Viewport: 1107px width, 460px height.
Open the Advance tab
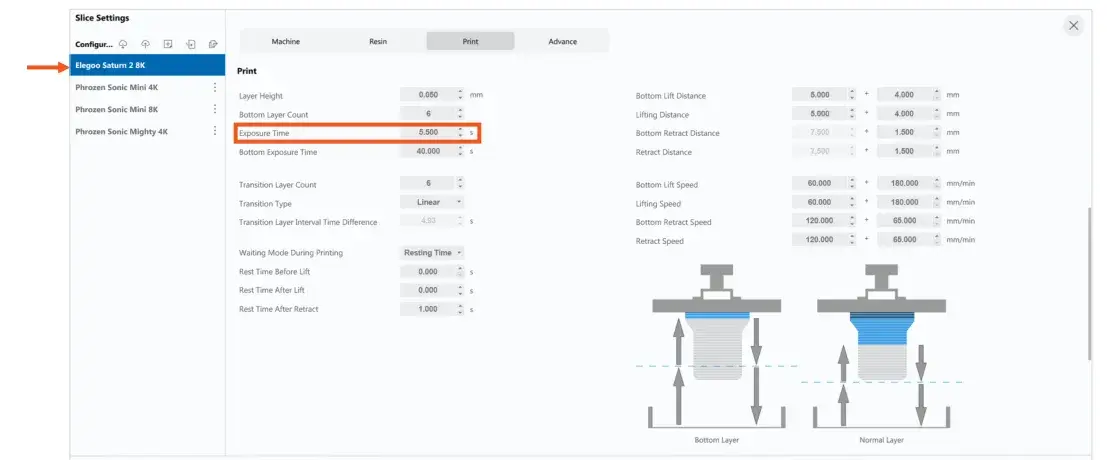562,41
